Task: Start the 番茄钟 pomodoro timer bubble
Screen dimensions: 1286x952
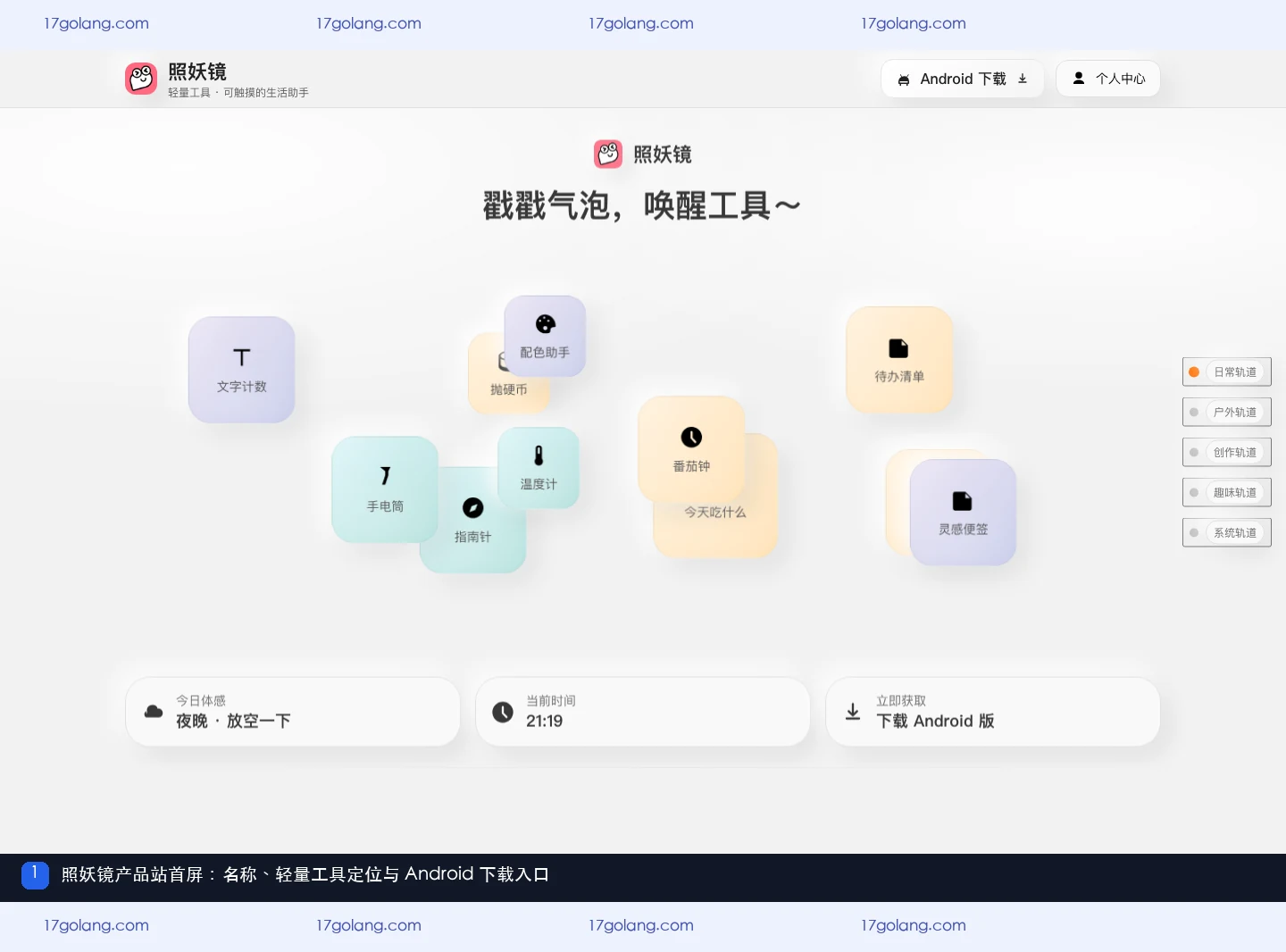Action: 691,449
